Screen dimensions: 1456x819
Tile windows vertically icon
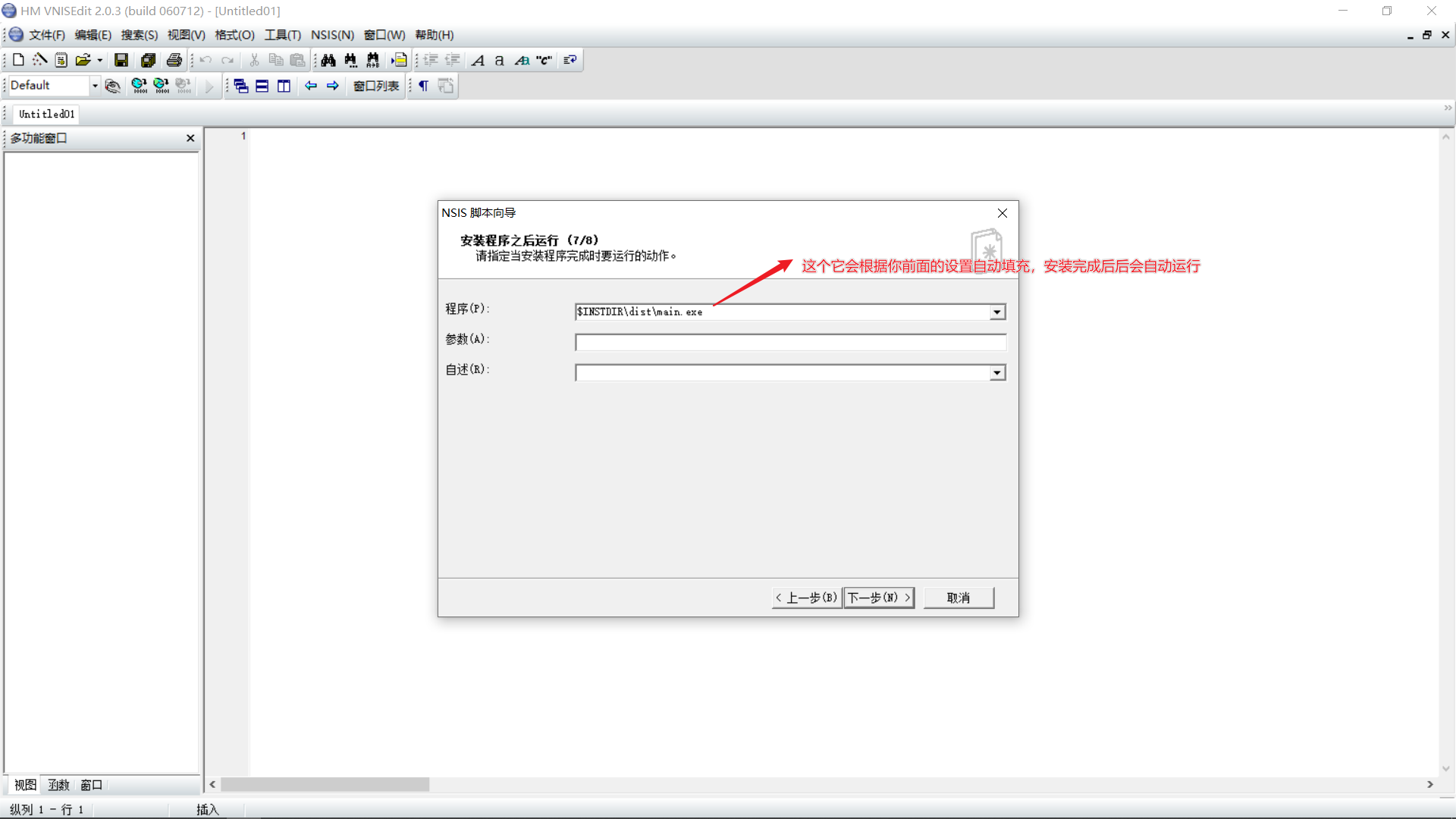point(284,86)
